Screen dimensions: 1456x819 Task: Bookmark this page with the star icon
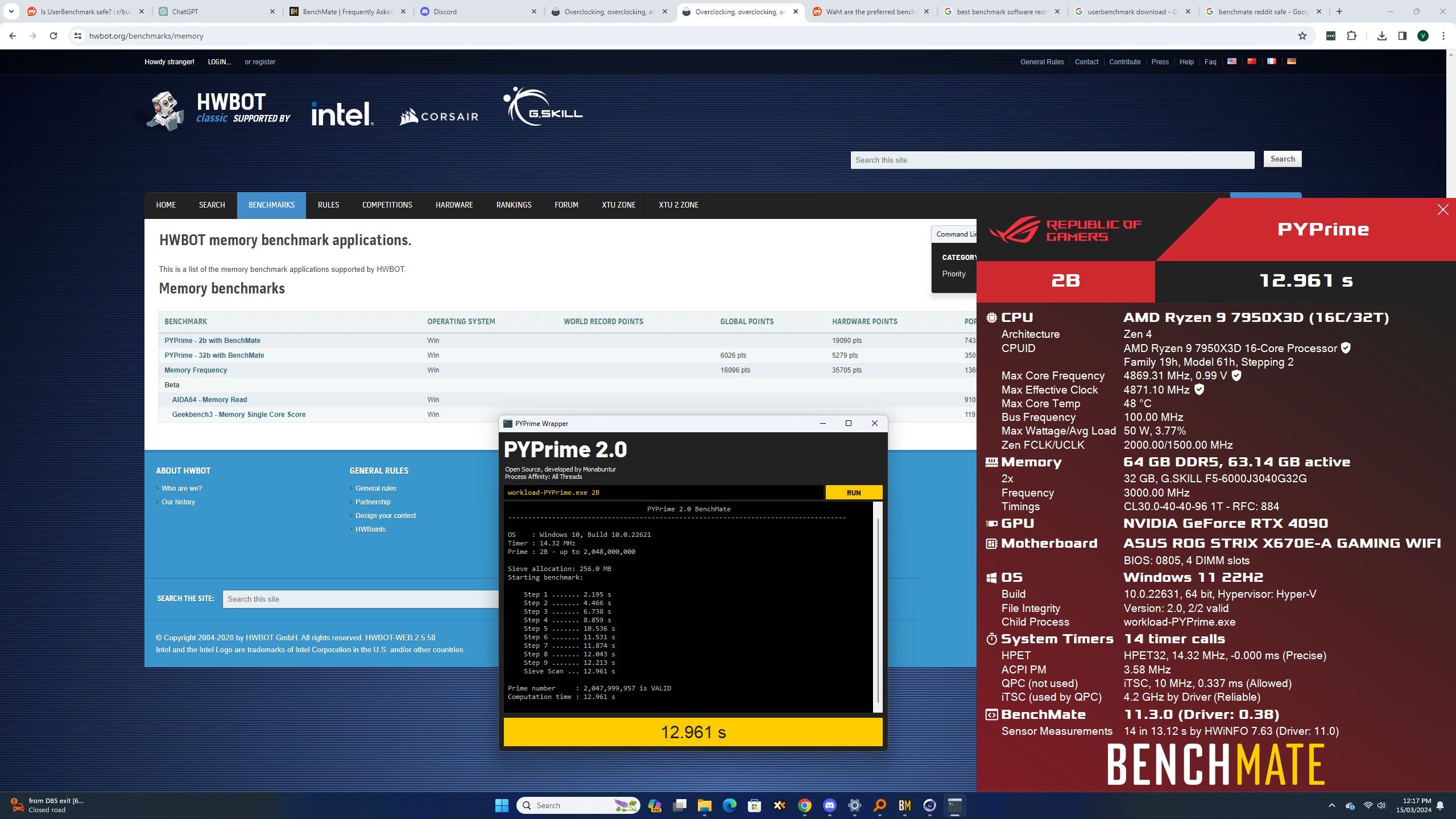click(1302, 36)
